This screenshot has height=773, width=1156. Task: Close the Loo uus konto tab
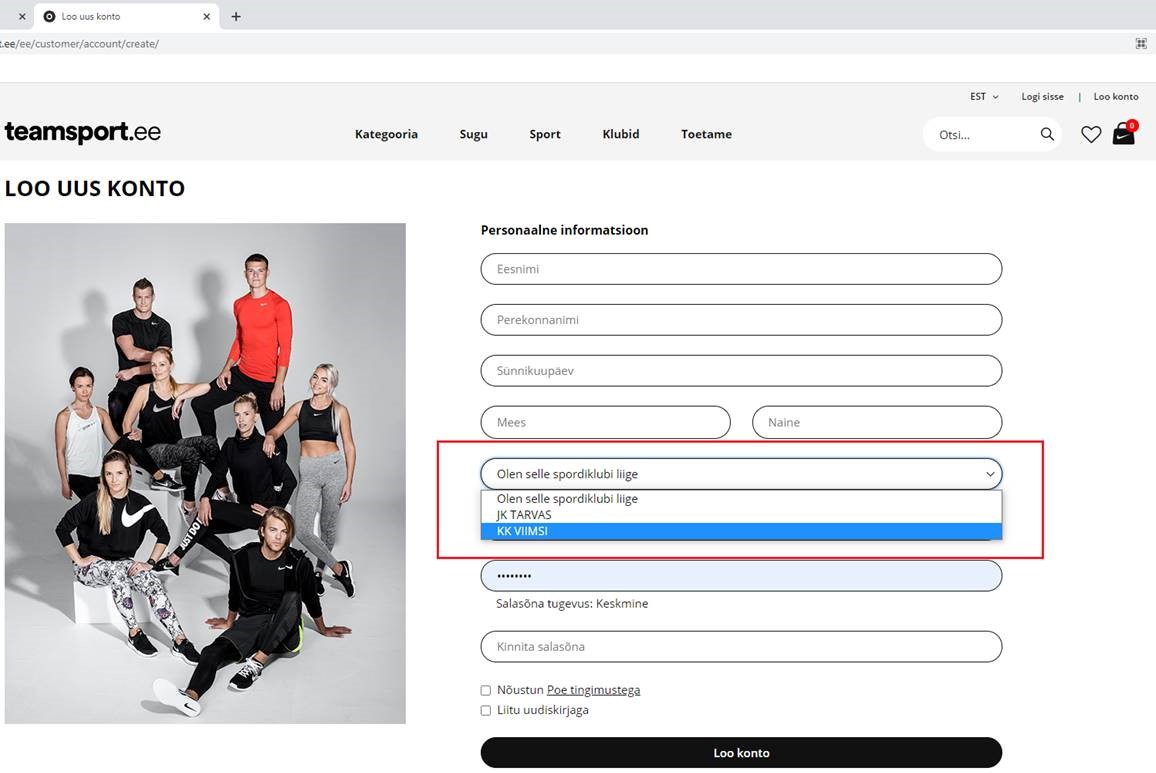[x=207, y=17]
